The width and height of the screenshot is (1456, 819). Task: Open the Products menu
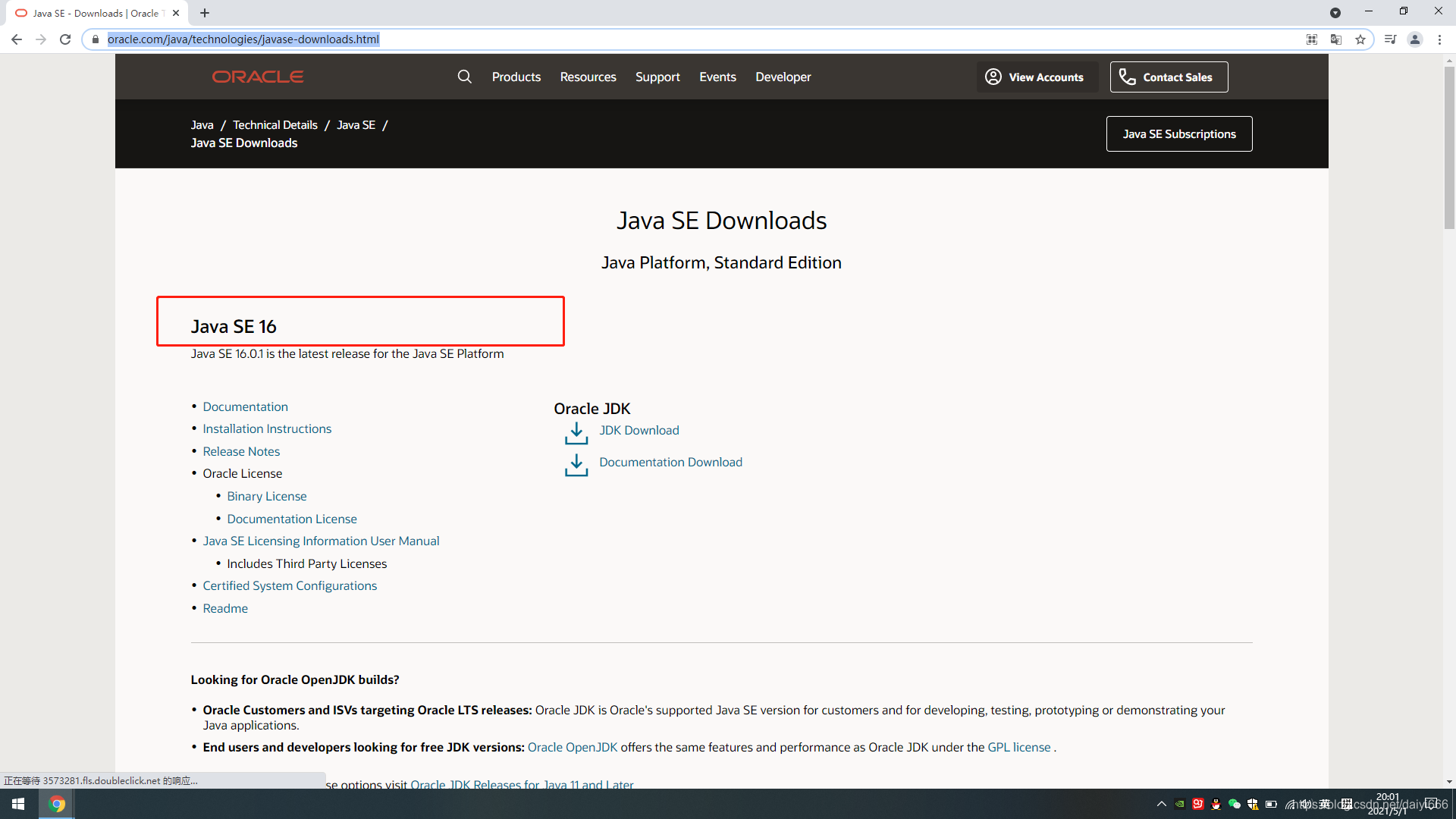click(516, 77)
